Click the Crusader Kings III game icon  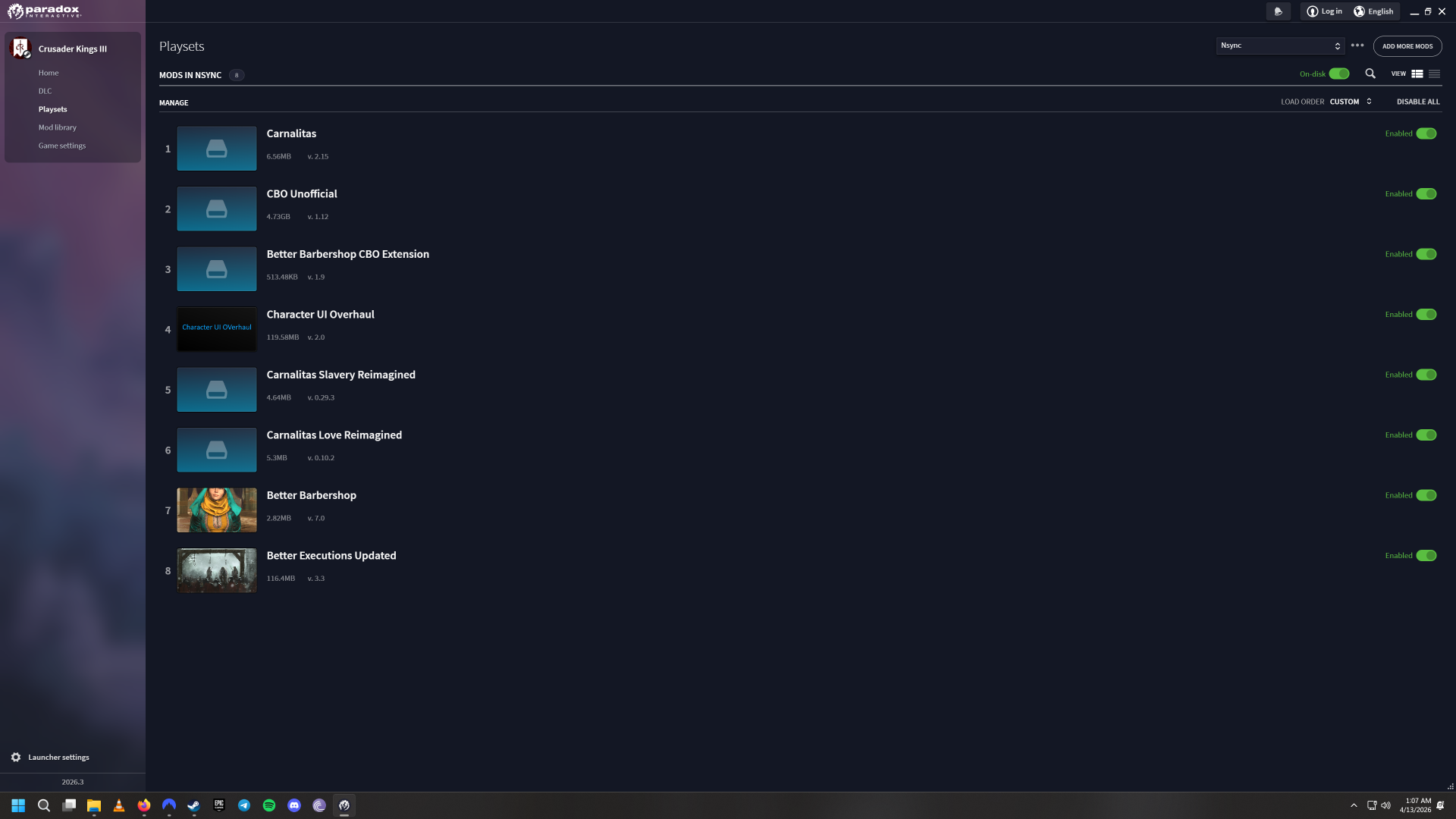pyautogui.click(x=20, y=49)
